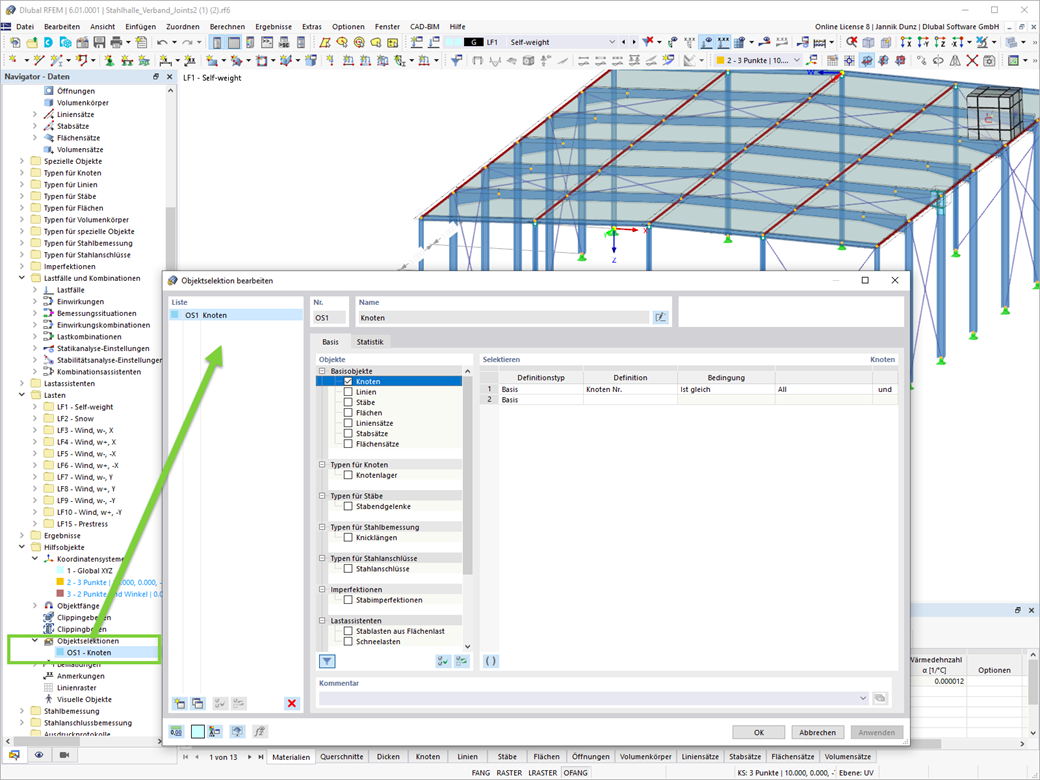Screen dimensions: 1040x780
Task: Click the filter funnel icon in the second toolbar
Action: (x=457, y=60)
